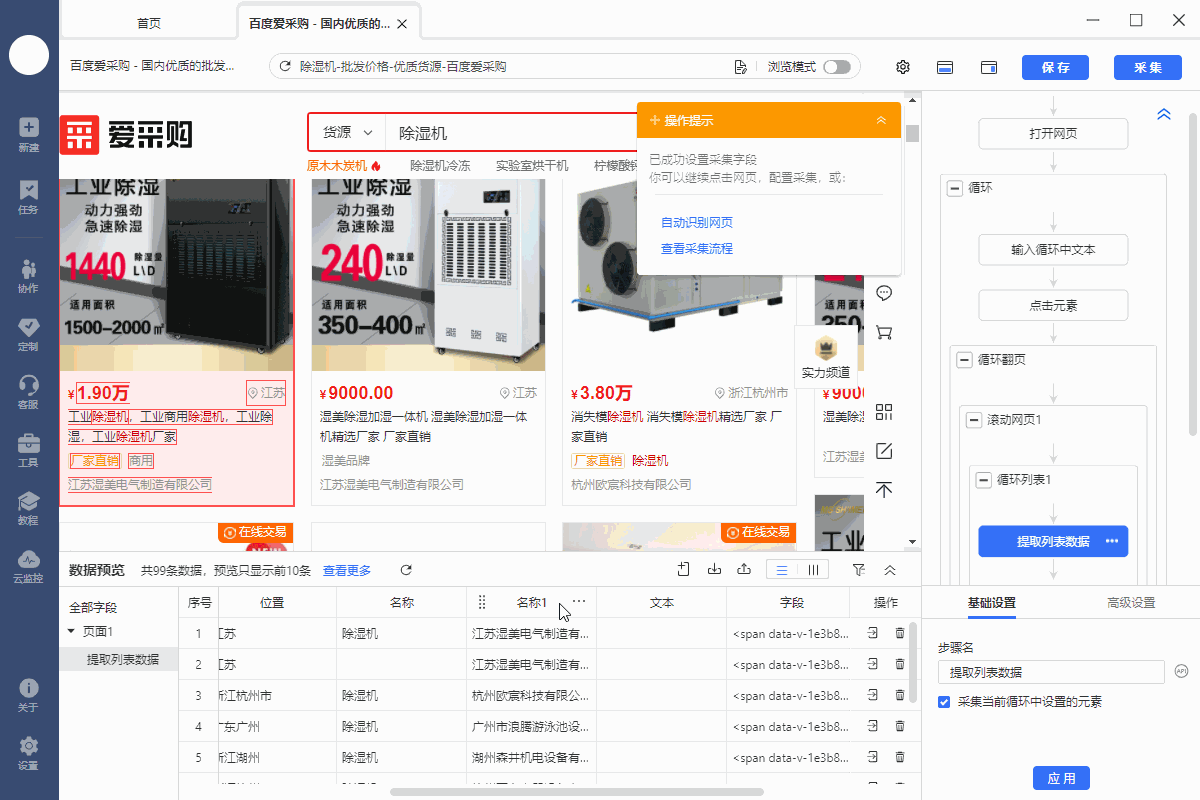Image resolution: width=1200 pixels, height=800 pixels.
Task: Select the 输入循环中文本 workflow step
Action: [1053, 249]
